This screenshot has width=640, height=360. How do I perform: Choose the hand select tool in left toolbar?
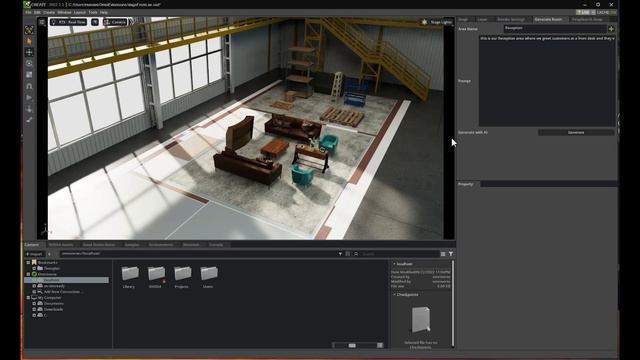(x=29, y=41)
